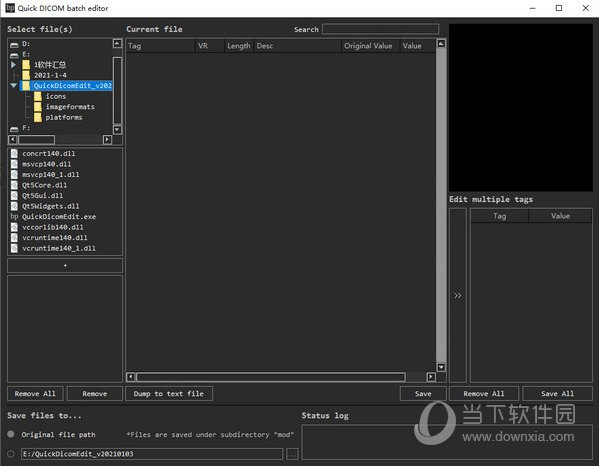Click the bp app icon in title bar

pyautogui.click(x=10, y=8)
